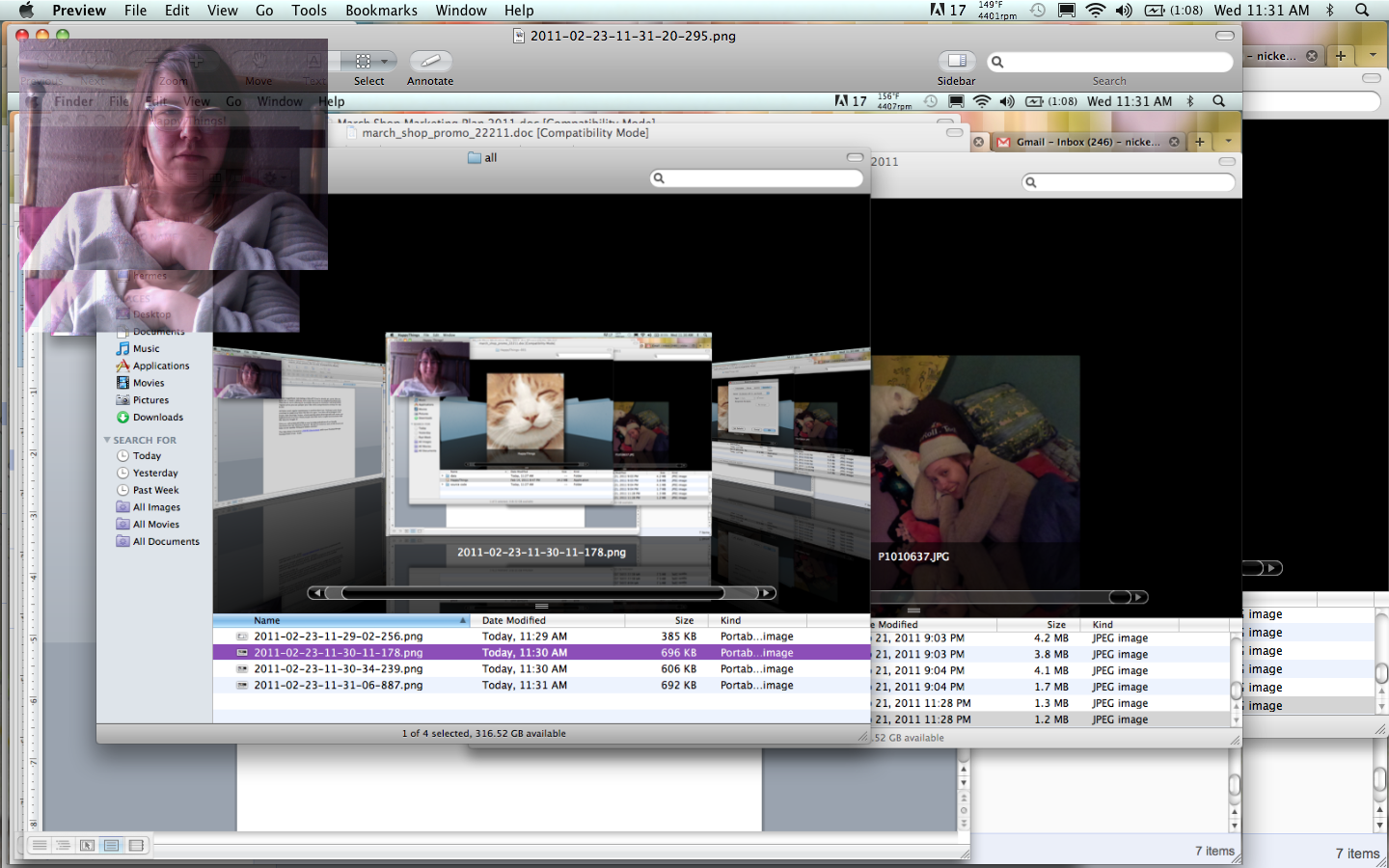1389x868 pixels.
Task: Switch to print layout view button at bottom left
Action: (111, 846)
